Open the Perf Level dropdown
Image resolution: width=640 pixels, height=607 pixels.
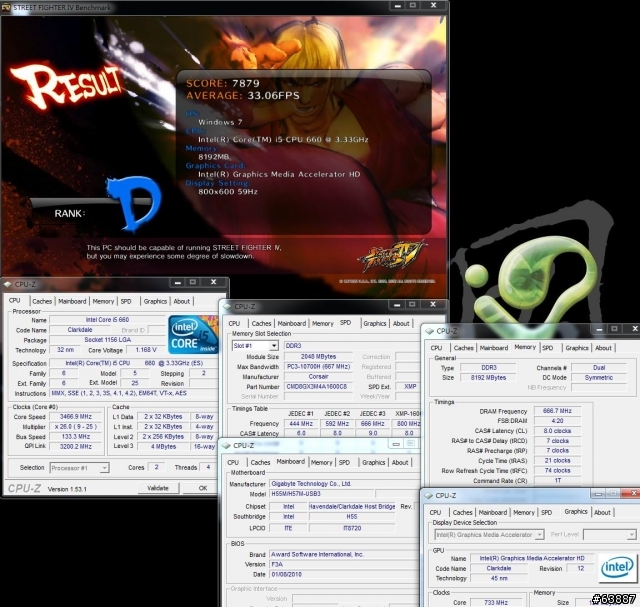(631, 535)
